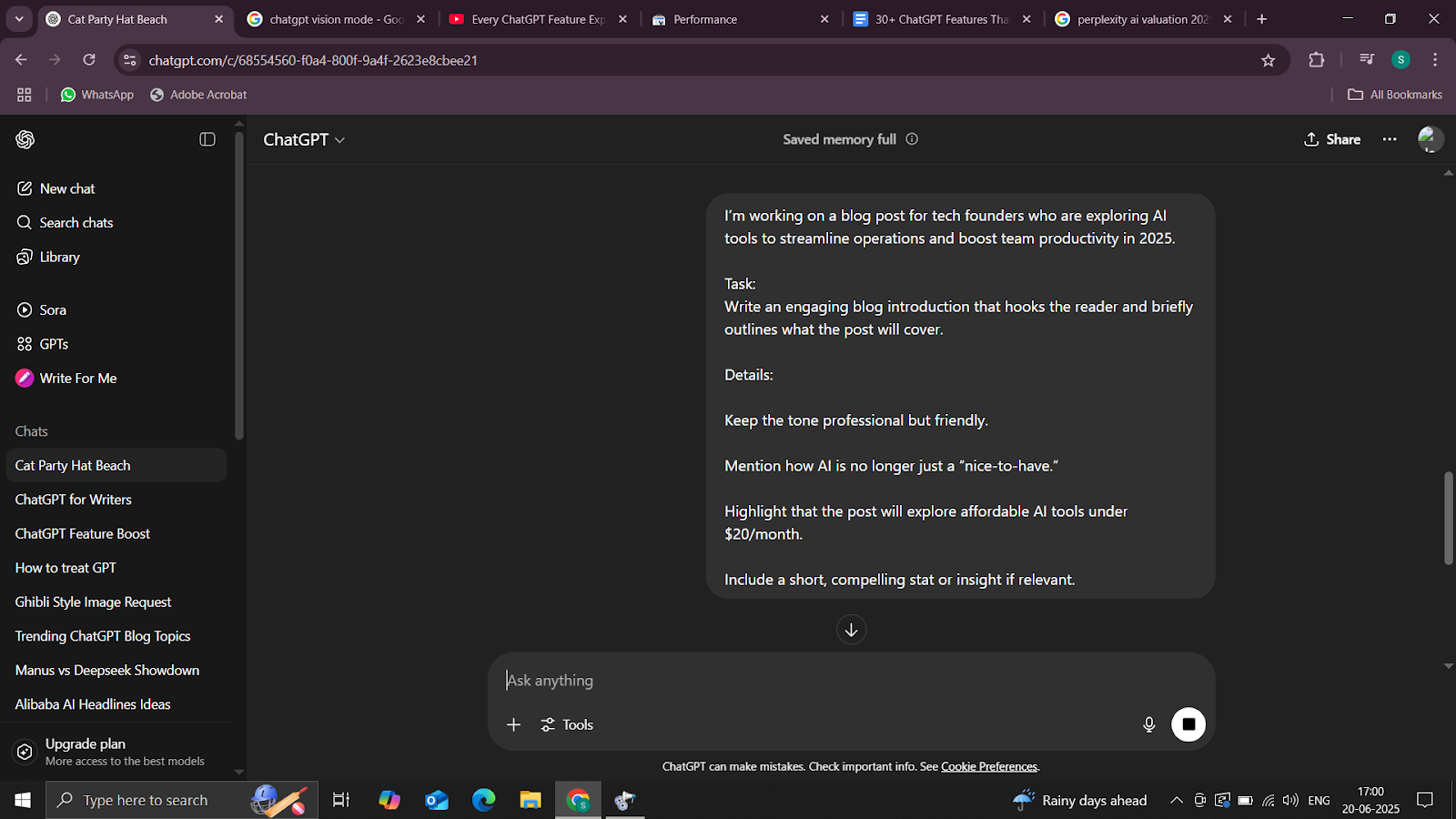Open the Alibaba AI Headlines Ideas chat
This screenshot has height=819, width=1456.
tap(116, 704)
